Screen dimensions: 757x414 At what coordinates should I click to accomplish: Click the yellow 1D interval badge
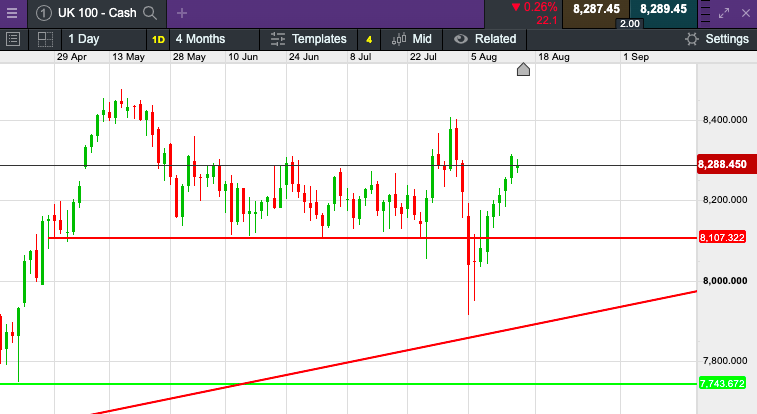pos(158,40)
